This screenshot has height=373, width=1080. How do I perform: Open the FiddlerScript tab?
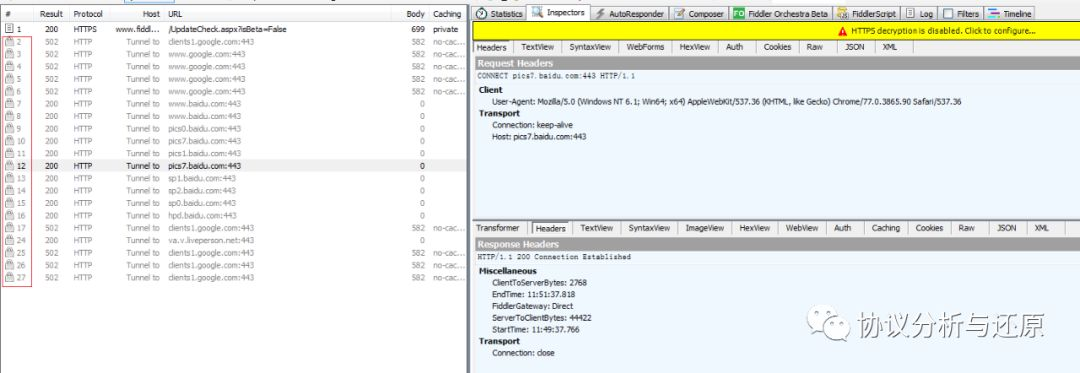tap(867, 14)
